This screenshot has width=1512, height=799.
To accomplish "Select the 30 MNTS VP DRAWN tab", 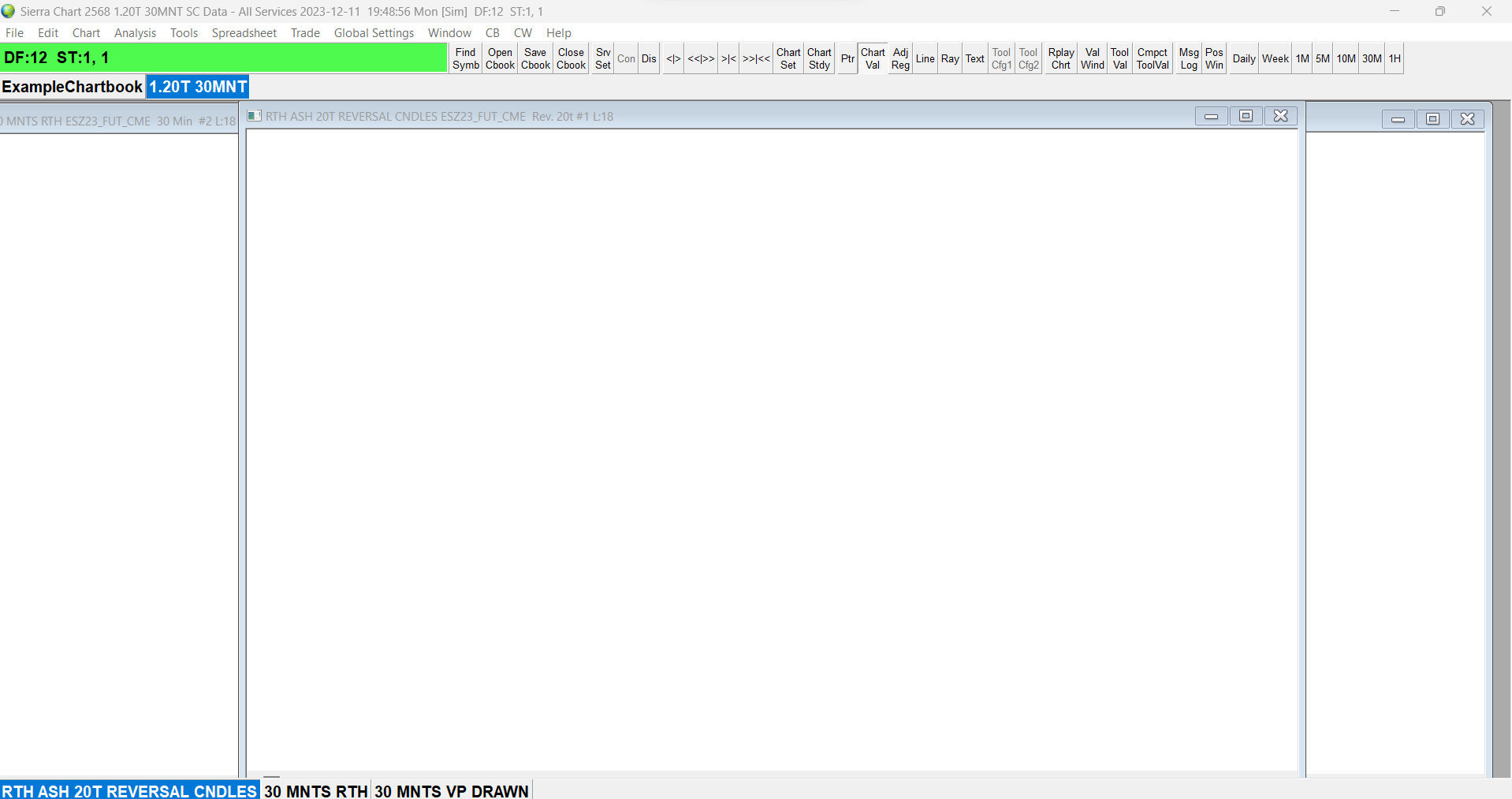I will [x=452, y=790].
